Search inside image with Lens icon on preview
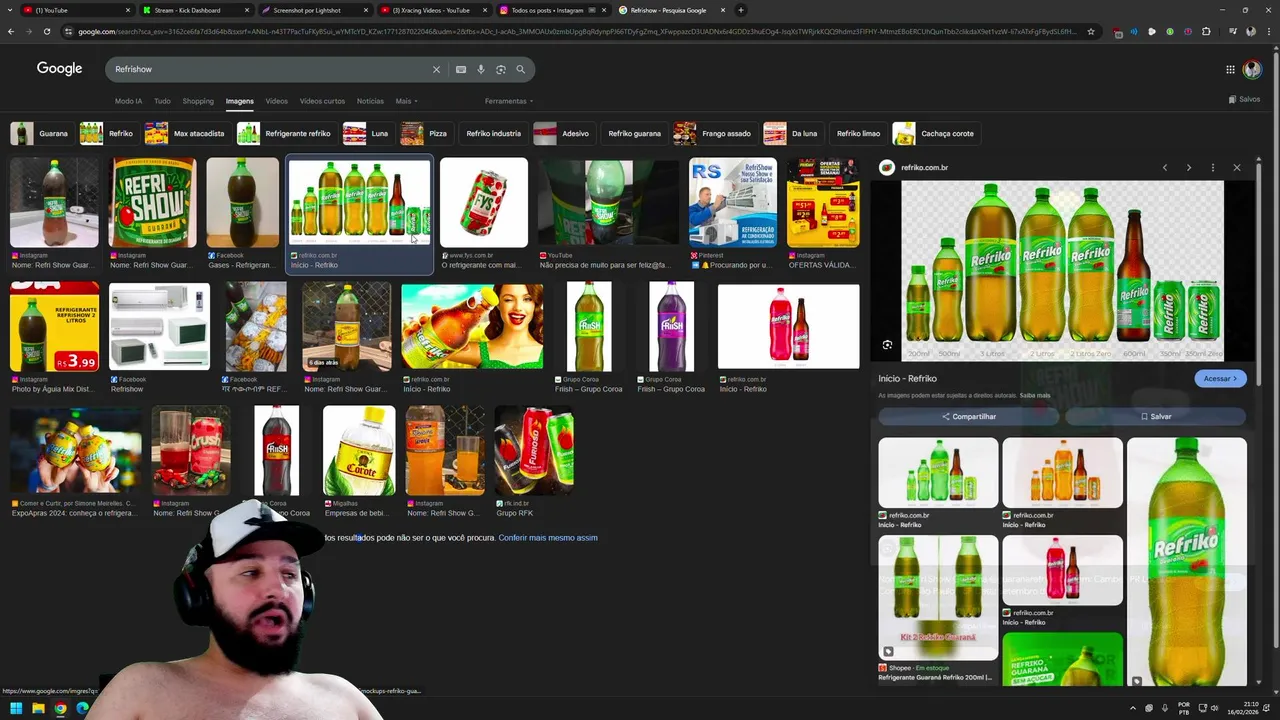Screen dimensions: 1280x720 887,345
